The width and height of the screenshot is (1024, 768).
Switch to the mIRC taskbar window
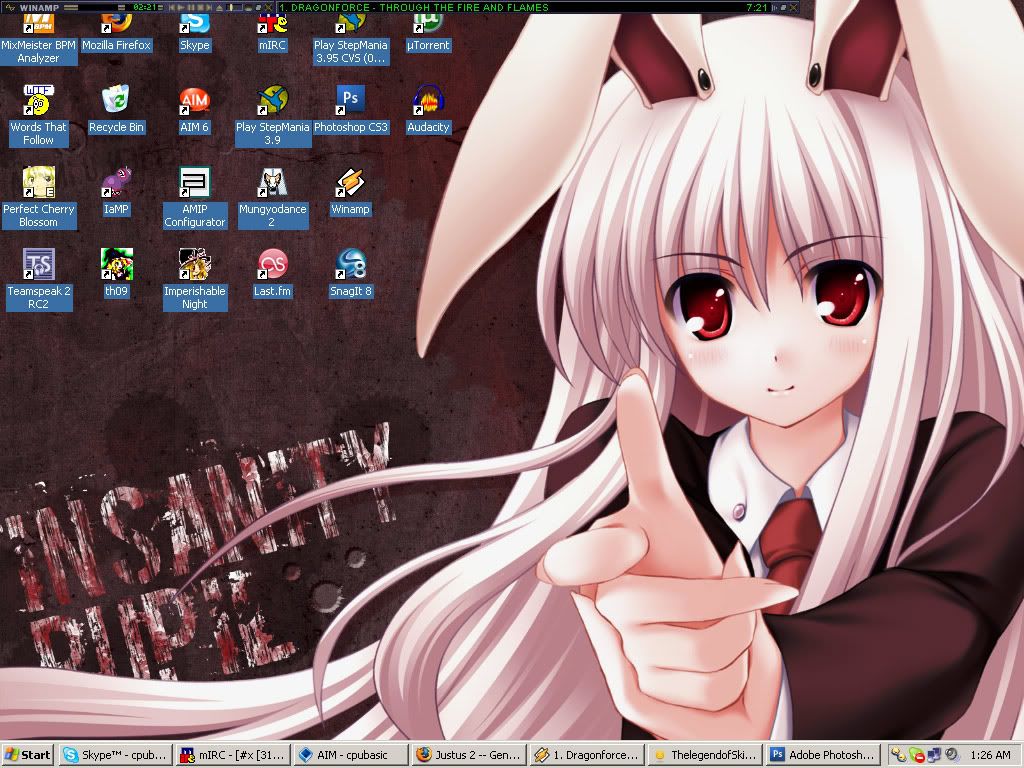pyautogui.click(x=232, y=755)
